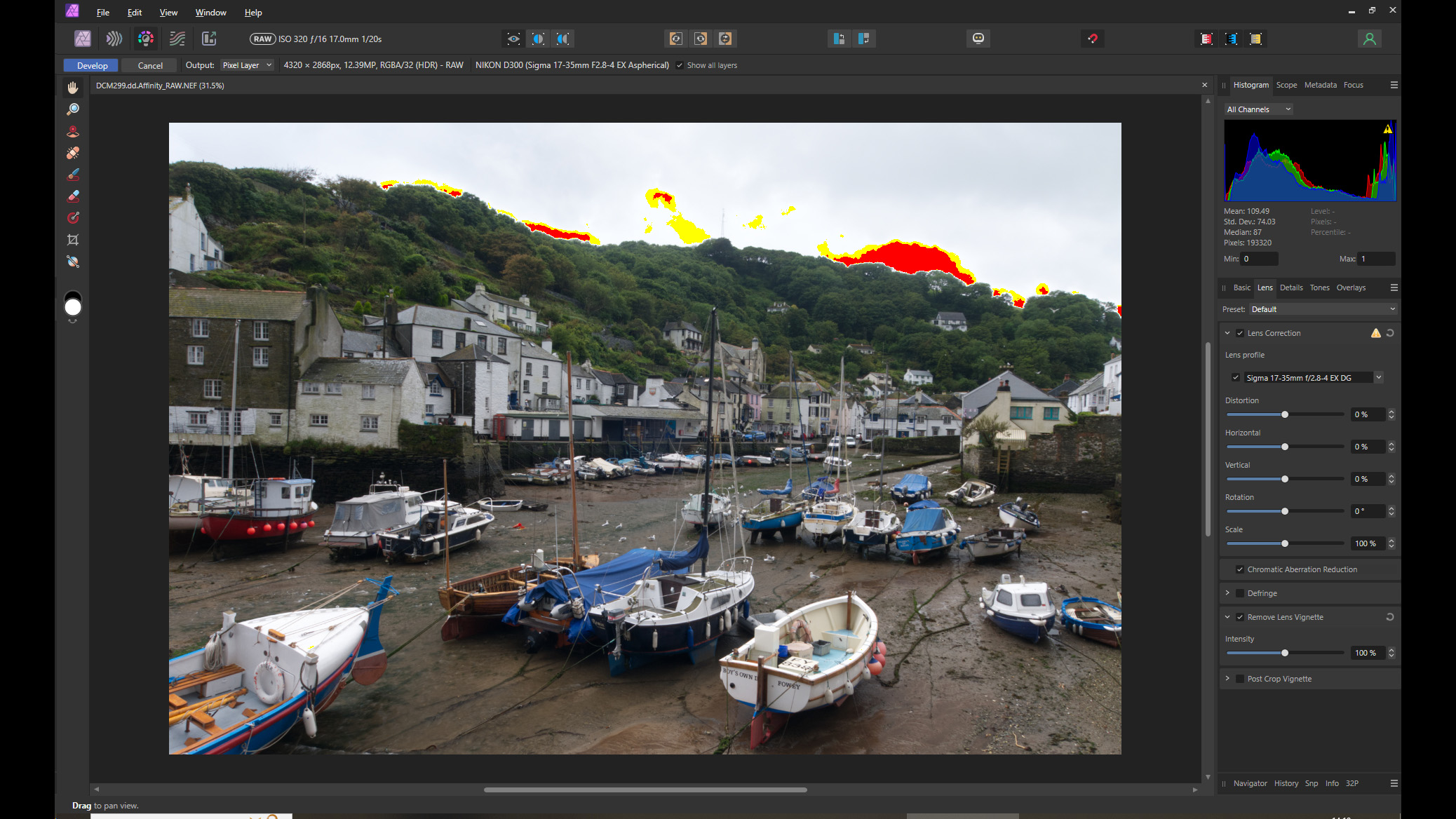
Task: Uncheck Chromatic Aberration Reduction
Action: click(1241, 569)
